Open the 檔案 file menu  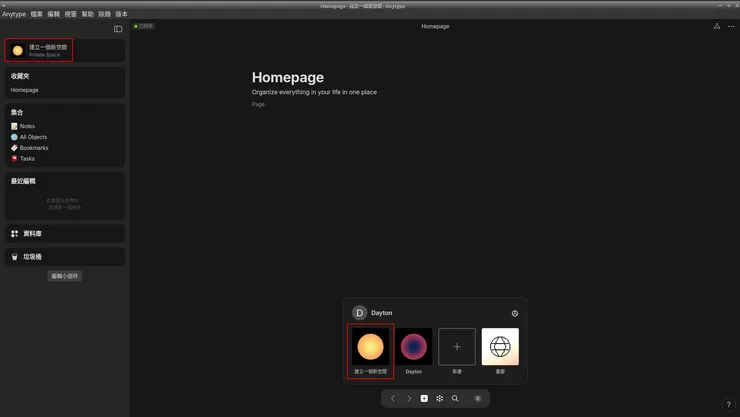point(37,14)
